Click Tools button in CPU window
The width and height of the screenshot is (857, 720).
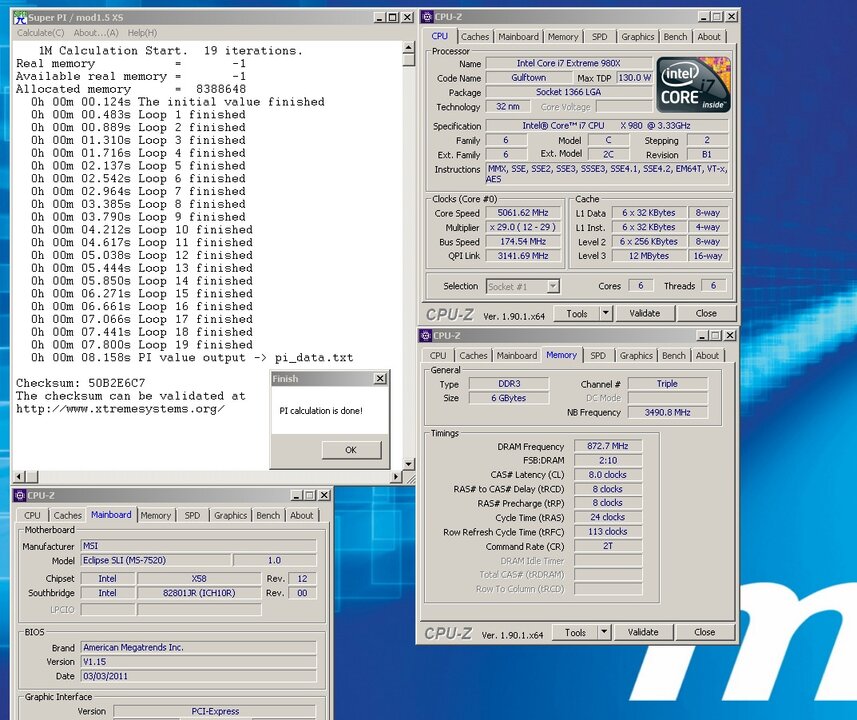click(x=577, y=313)
